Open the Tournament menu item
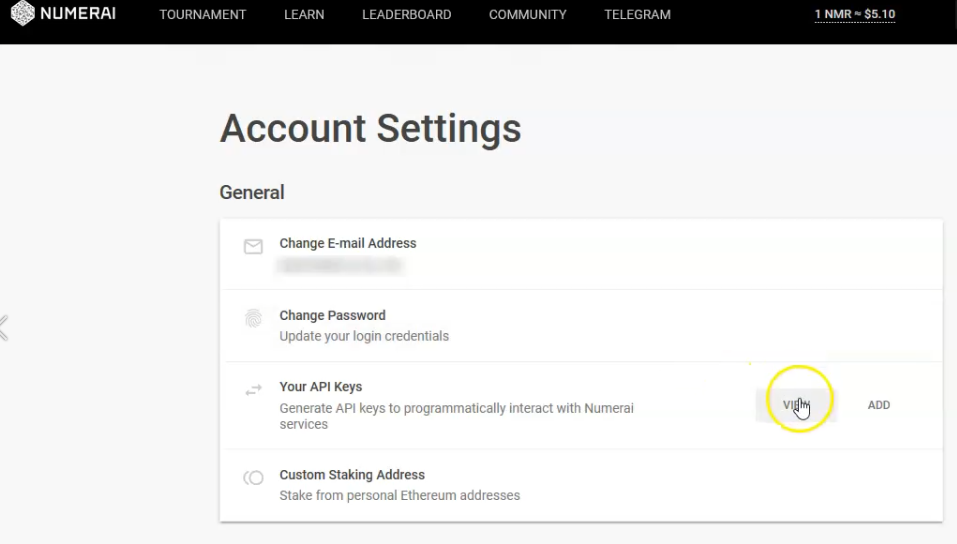Viewport: 957px width, 544px height. pyautogui.click(x=203, y=15)
